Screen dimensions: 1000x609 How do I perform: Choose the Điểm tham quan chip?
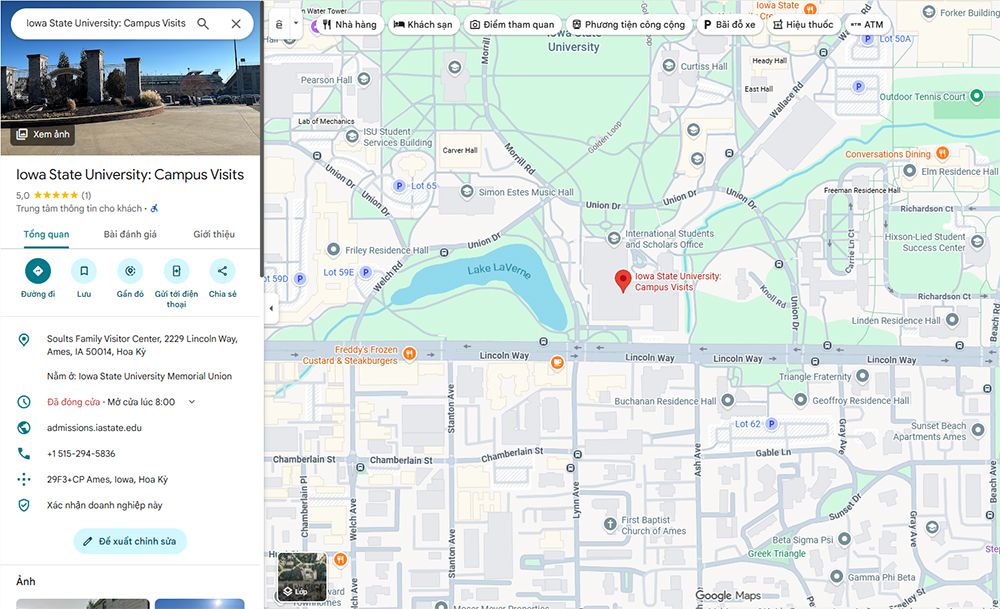tap(512, 25)
